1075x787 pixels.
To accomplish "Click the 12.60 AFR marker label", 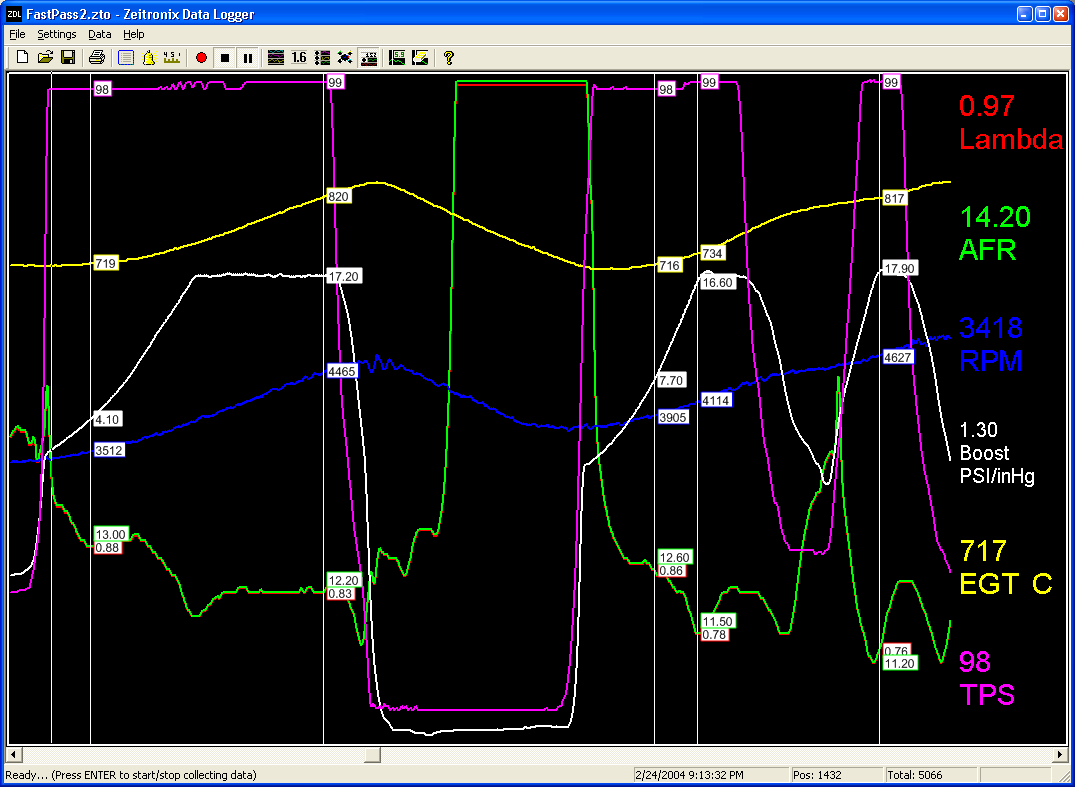I will [x=675, y=557].
